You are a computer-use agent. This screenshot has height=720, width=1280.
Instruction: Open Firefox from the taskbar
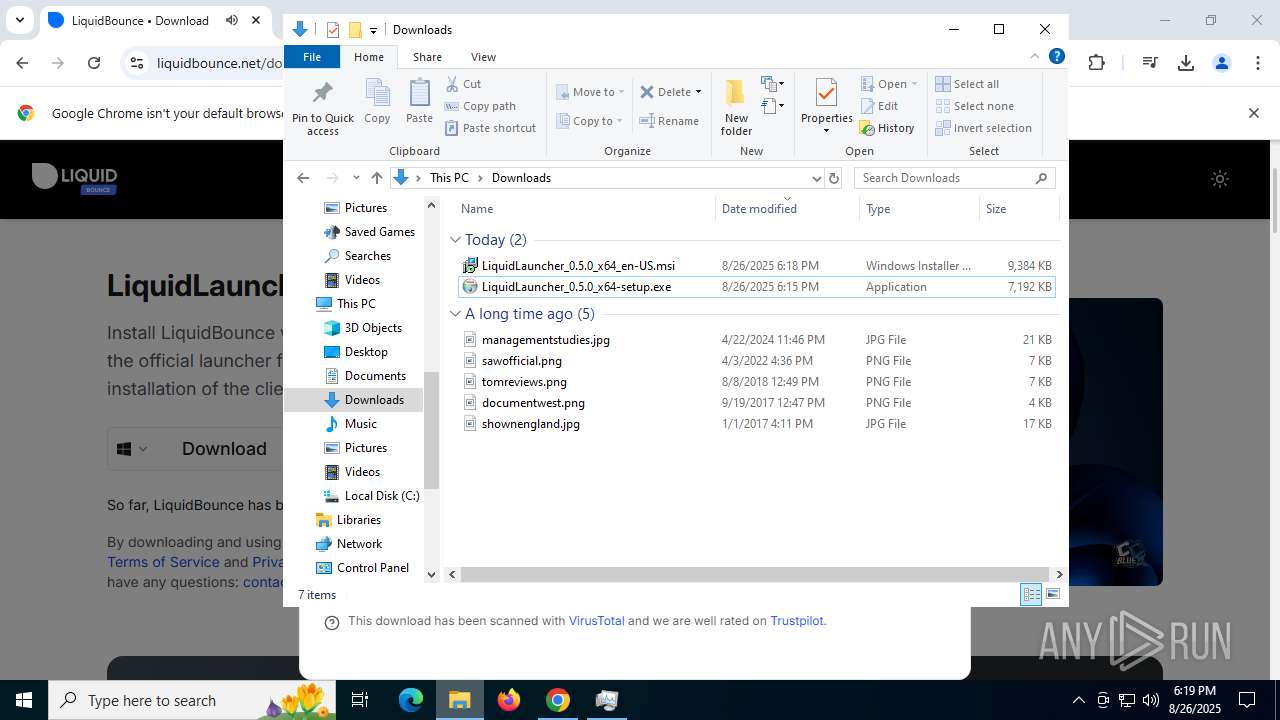click(509, 700)
